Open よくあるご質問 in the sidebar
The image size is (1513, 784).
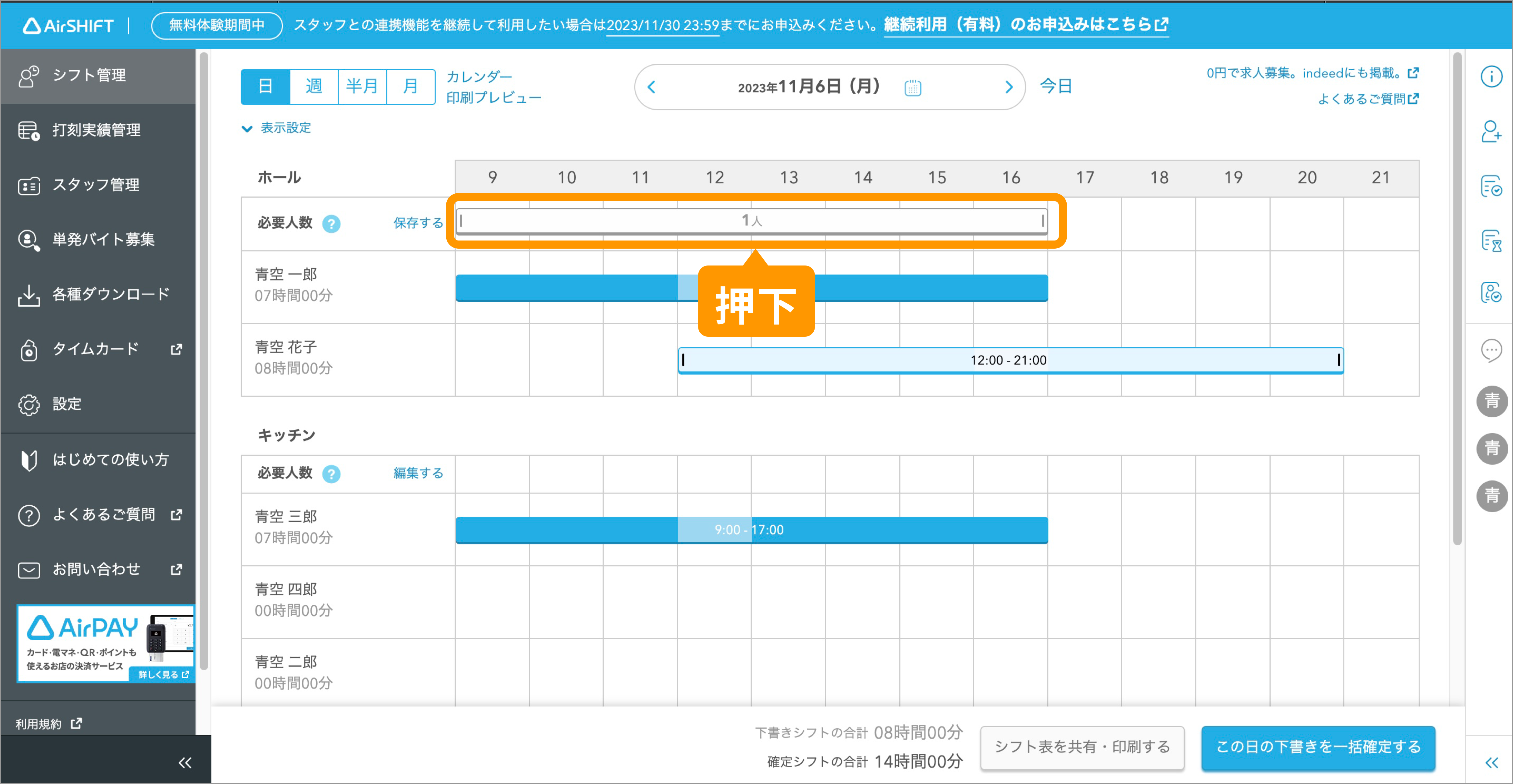[x=98, y=515]
